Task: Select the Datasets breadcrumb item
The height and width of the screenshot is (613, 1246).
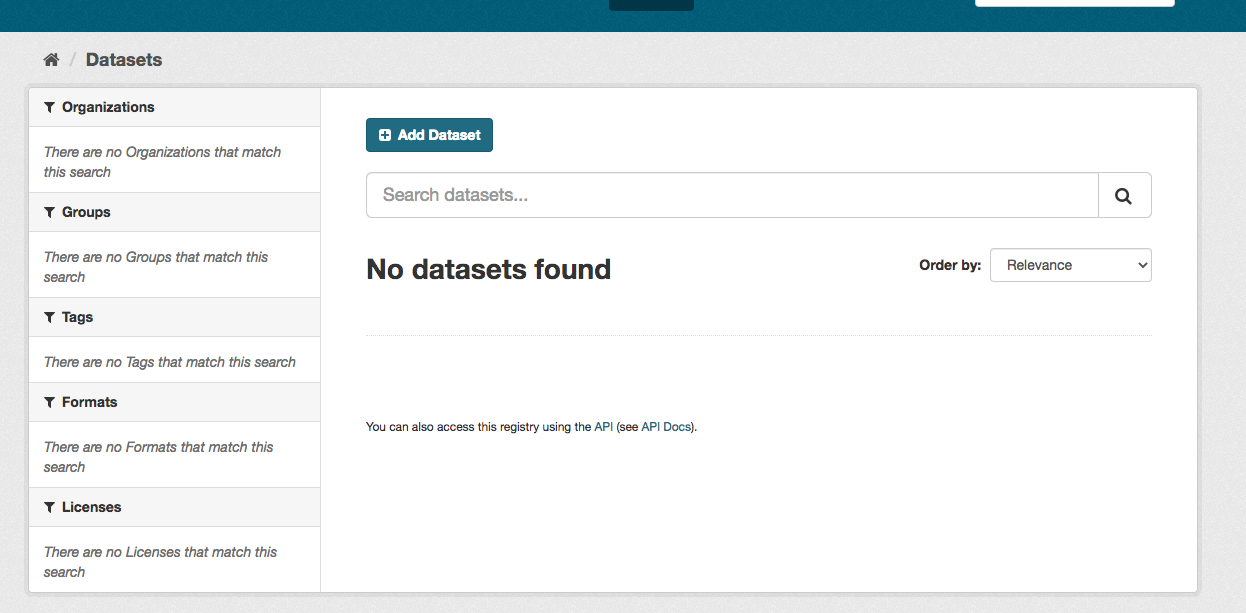Action: (x=123, y=59)
